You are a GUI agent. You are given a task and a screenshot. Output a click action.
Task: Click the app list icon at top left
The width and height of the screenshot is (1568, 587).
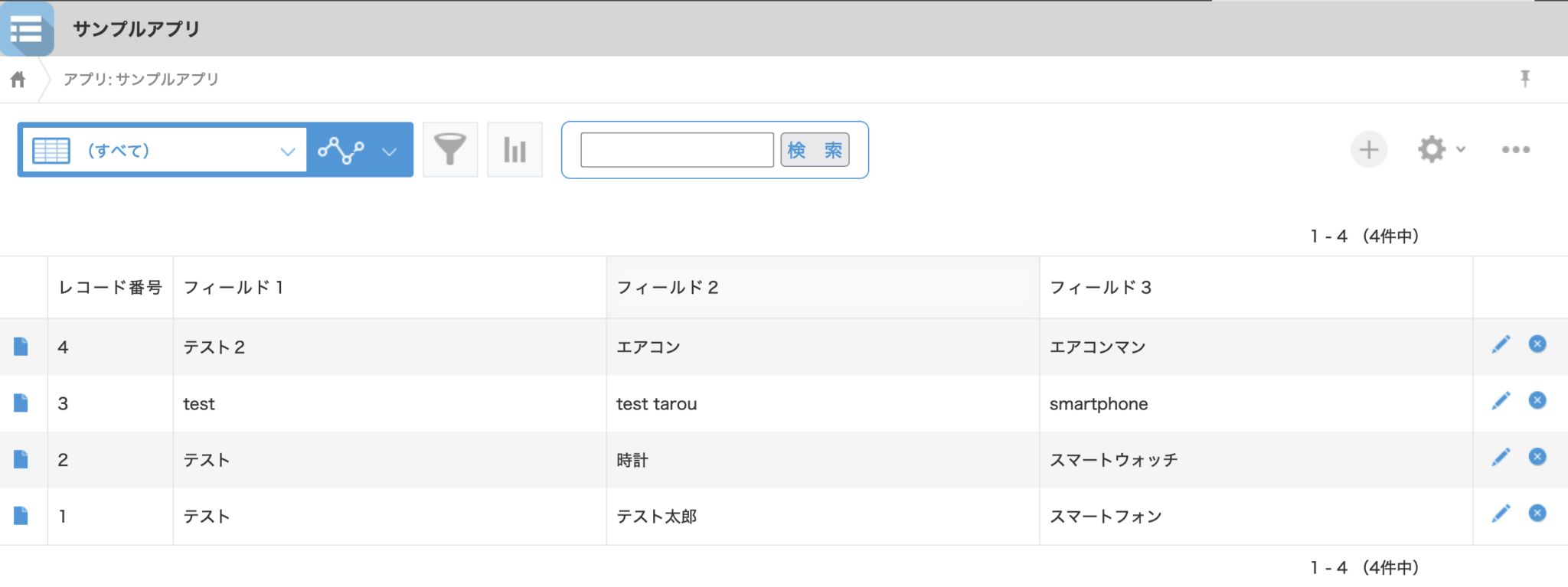(27, 29)
